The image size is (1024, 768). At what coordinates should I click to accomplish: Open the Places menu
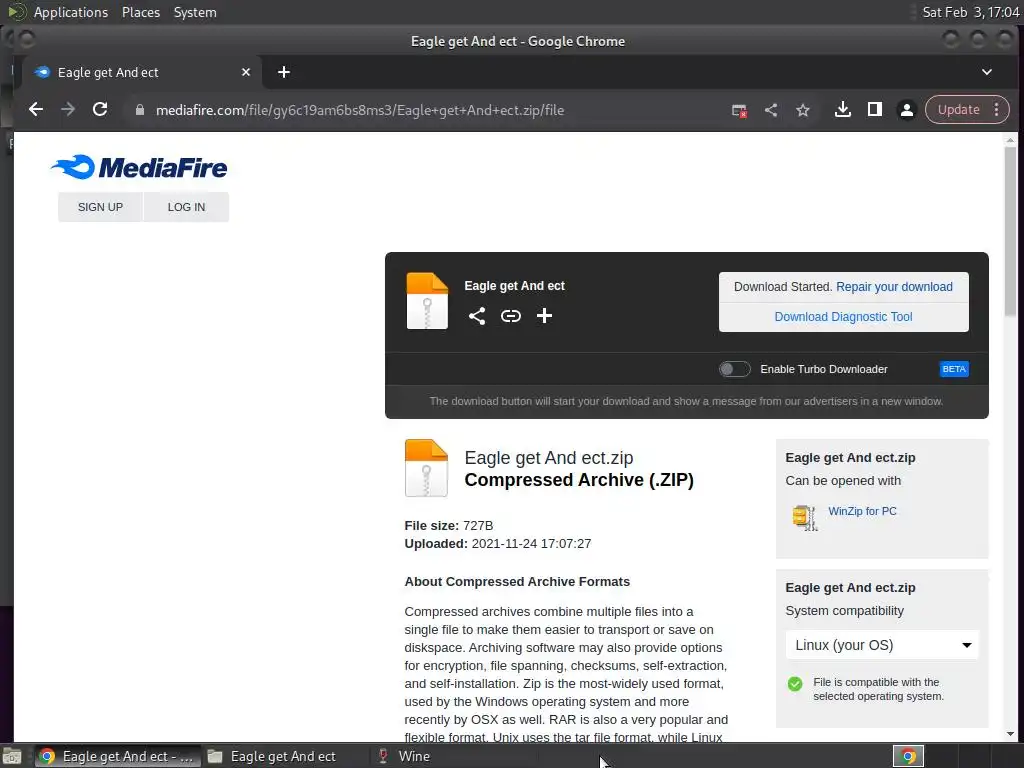pyautogui.click(x=141, y=12)
